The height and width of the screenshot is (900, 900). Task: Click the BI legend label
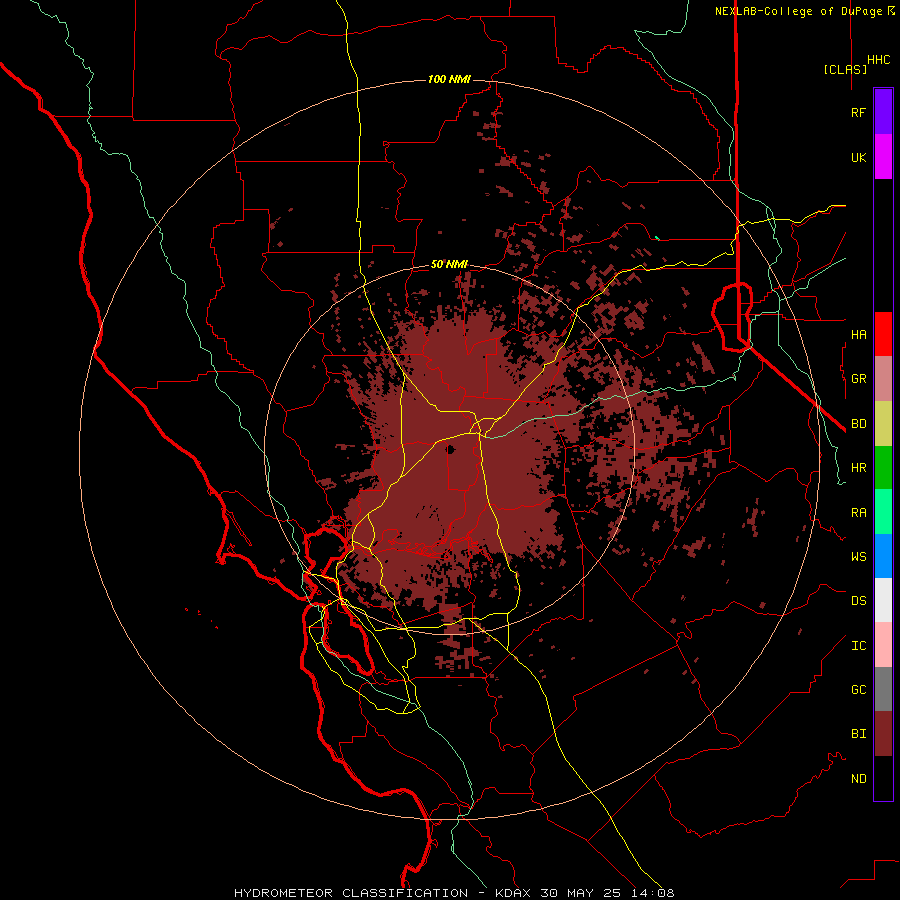click(x=858, y=734)
